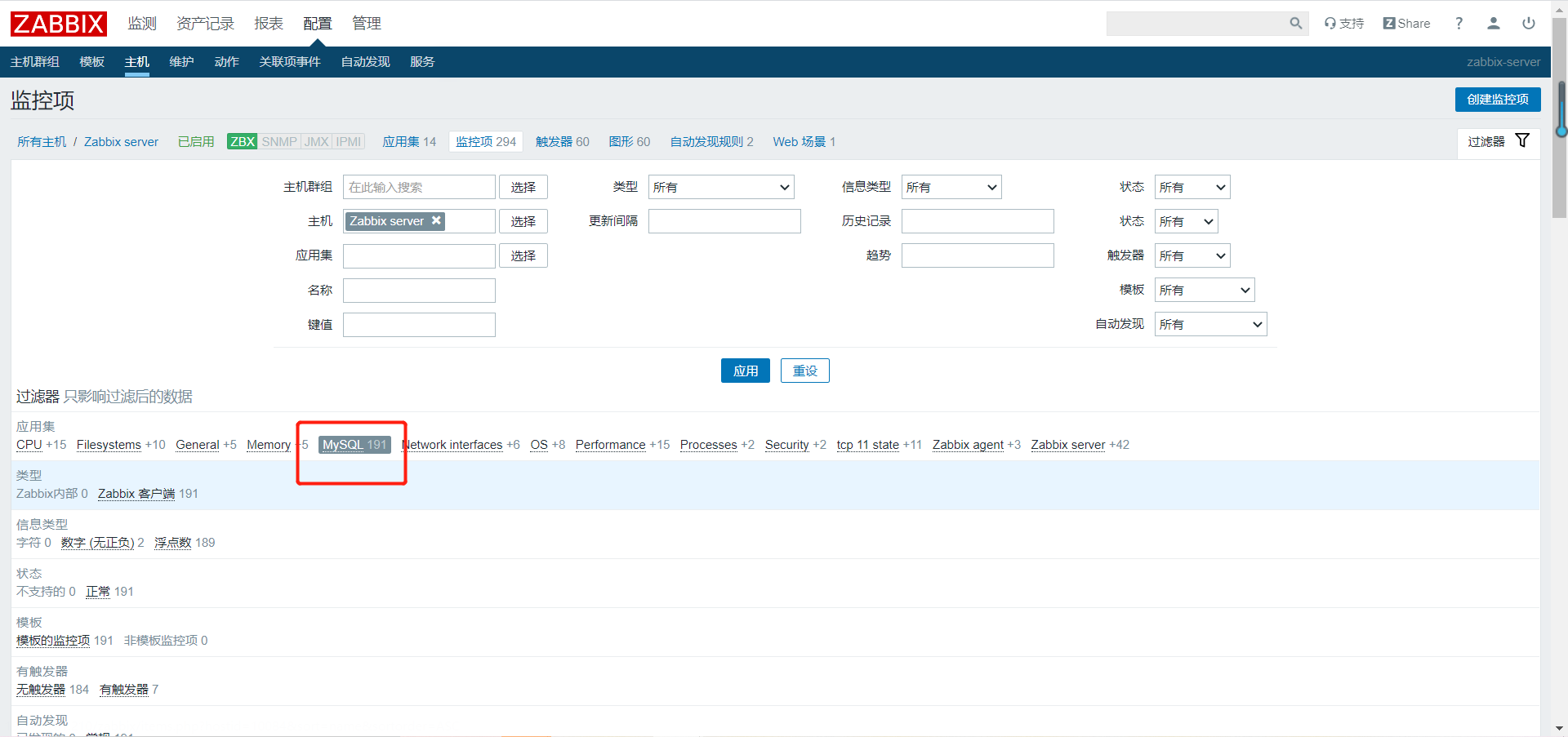Open the first 状态 dropdown
Image resolution: width=1568 pixels, height=737 pixels.
point(1192,187)
